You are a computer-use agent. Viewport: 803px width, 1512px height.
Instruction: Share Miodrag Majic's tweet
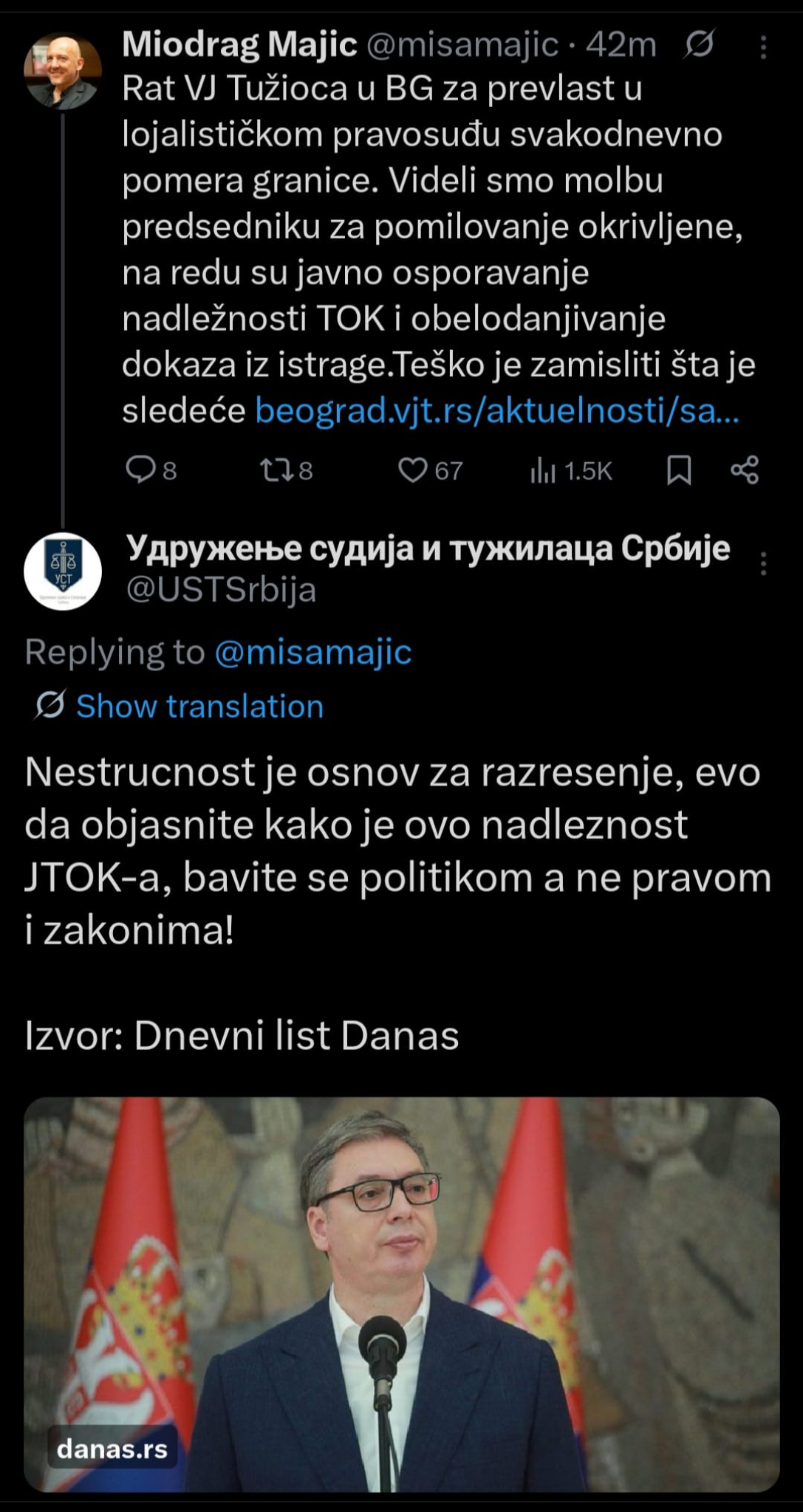[x=744, y=470]
